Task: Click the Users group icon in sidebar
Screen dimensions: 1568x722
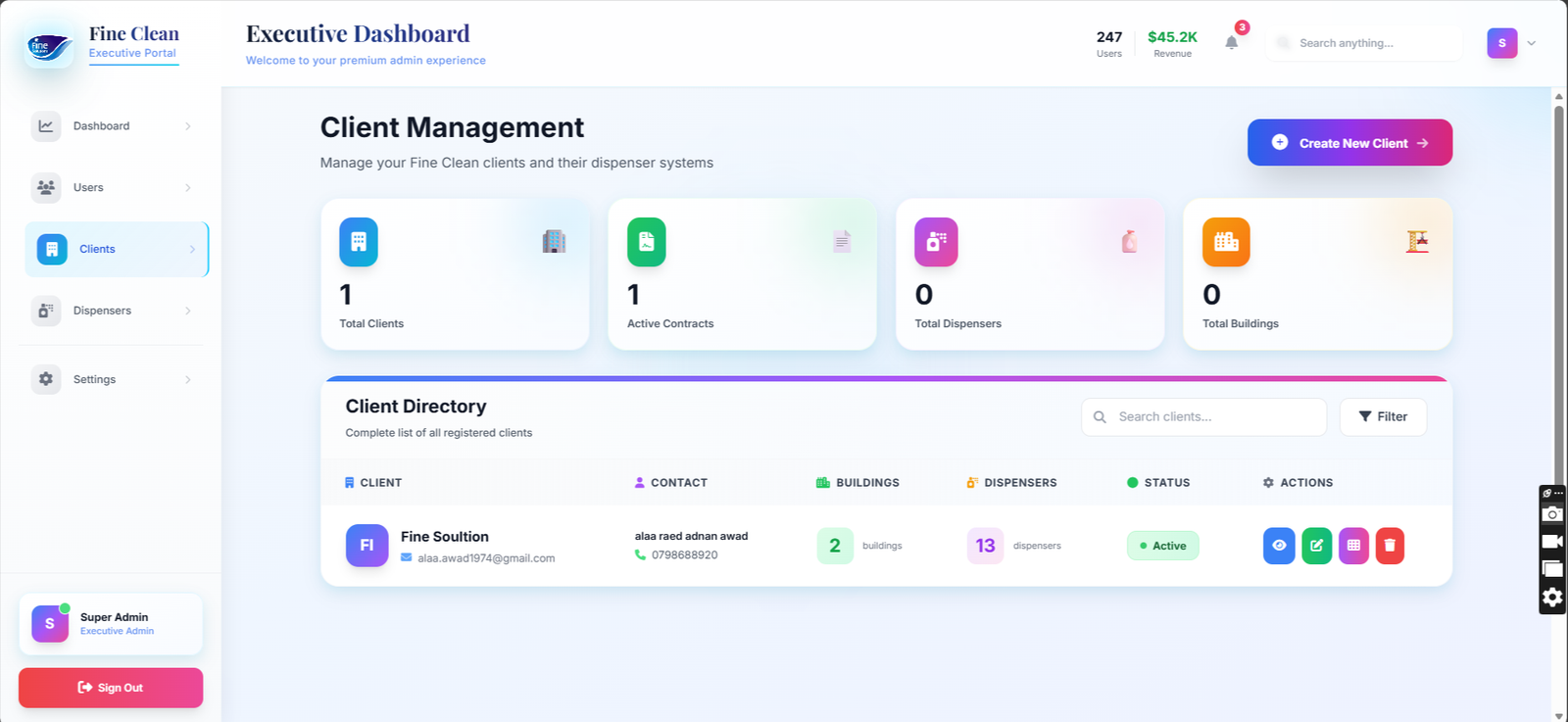Action: pos(46,187)
